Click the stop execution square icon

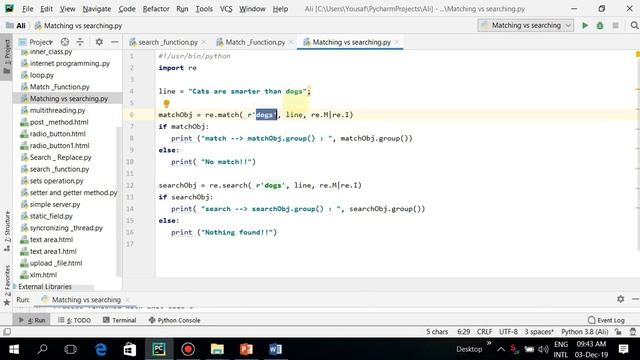[616, 25]
